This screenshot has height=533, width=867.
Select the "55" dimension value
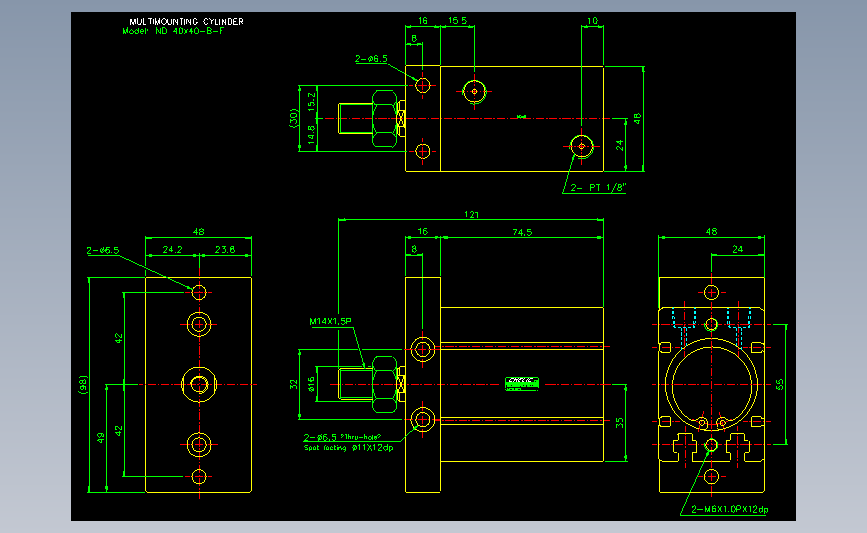[x=780, y=384]
